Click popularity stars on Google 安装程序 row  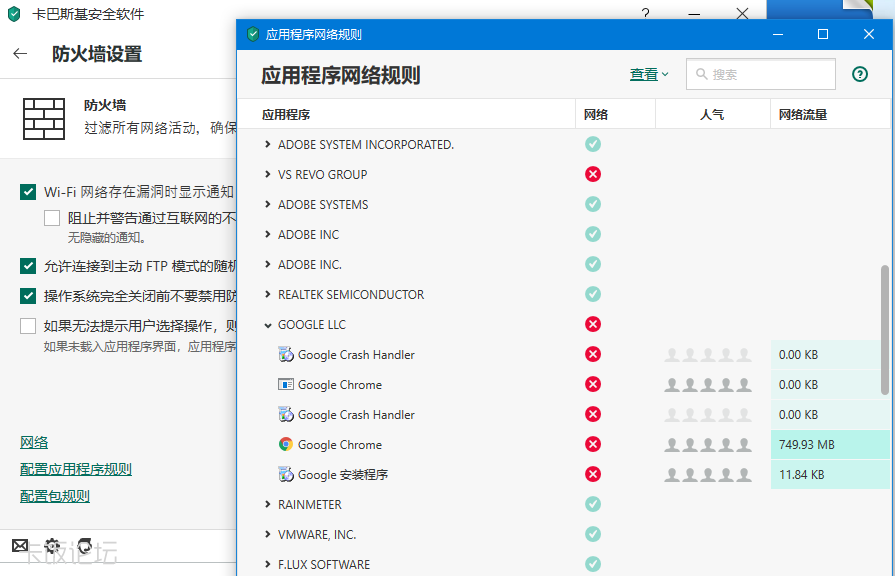pos(708,474)
